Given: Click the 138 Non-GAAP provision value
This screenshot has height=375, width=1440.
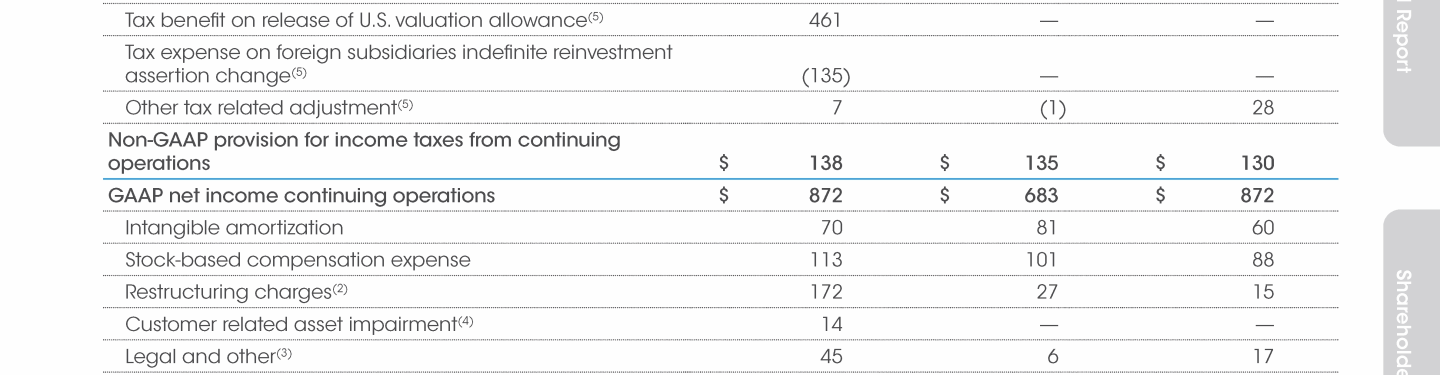Looking at the screenshot, I should coord(829,163).
